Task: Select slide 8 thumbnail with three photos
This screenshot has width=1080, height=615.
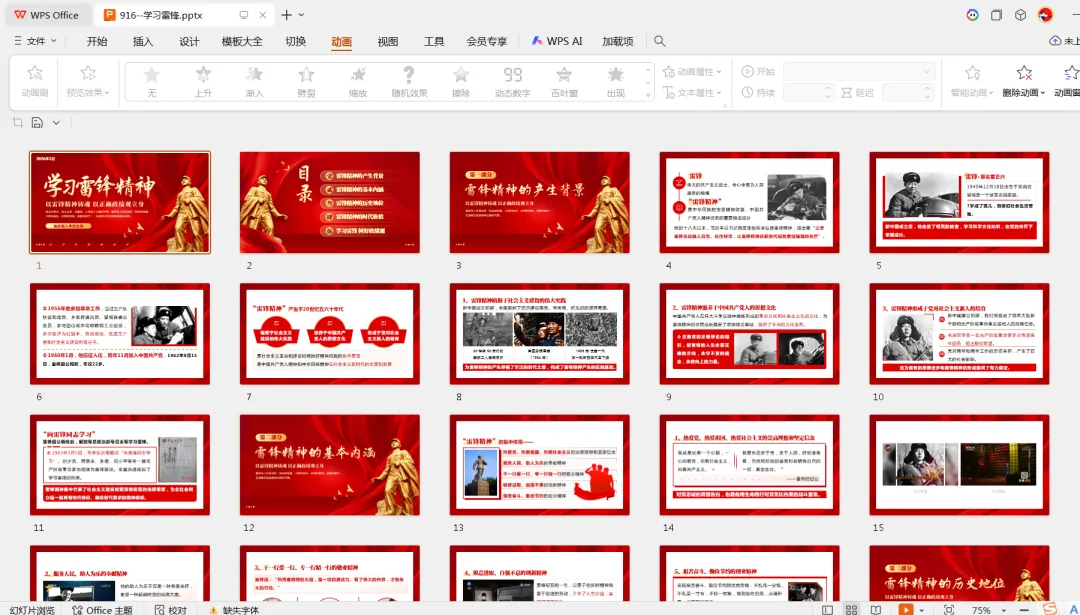Action: [x=539, y=333]
